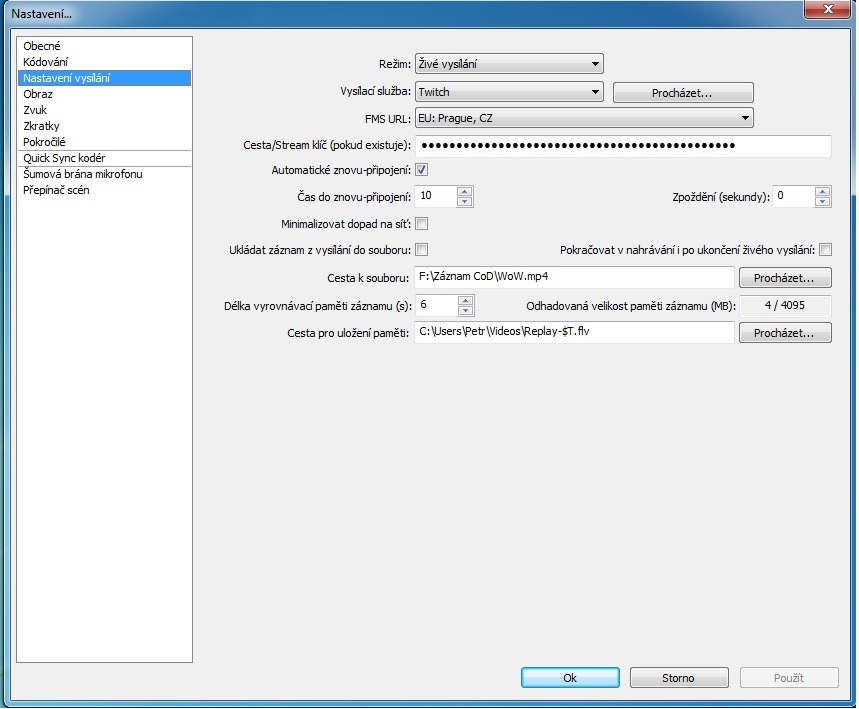The height and width of the screenshot is (709, 859).
Task: Click the Použít apply button
Action: (789, 677)
